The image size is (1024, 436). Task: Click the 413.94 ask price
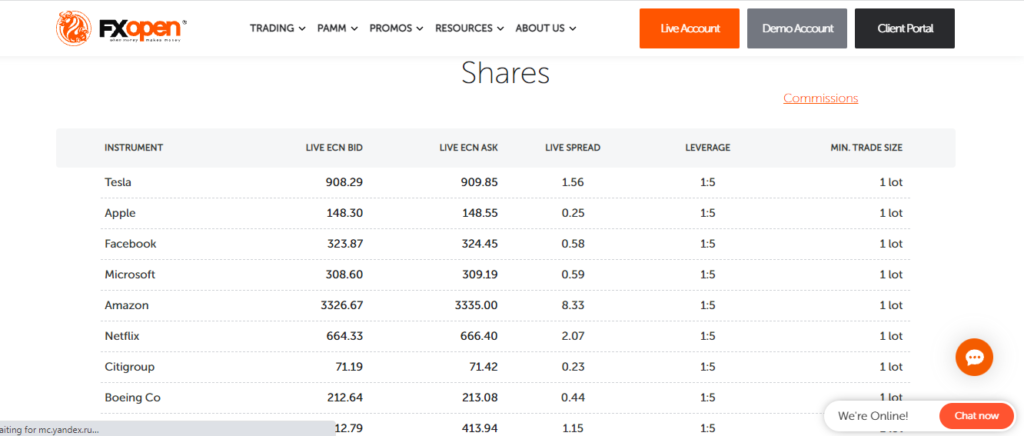[480, 428]
